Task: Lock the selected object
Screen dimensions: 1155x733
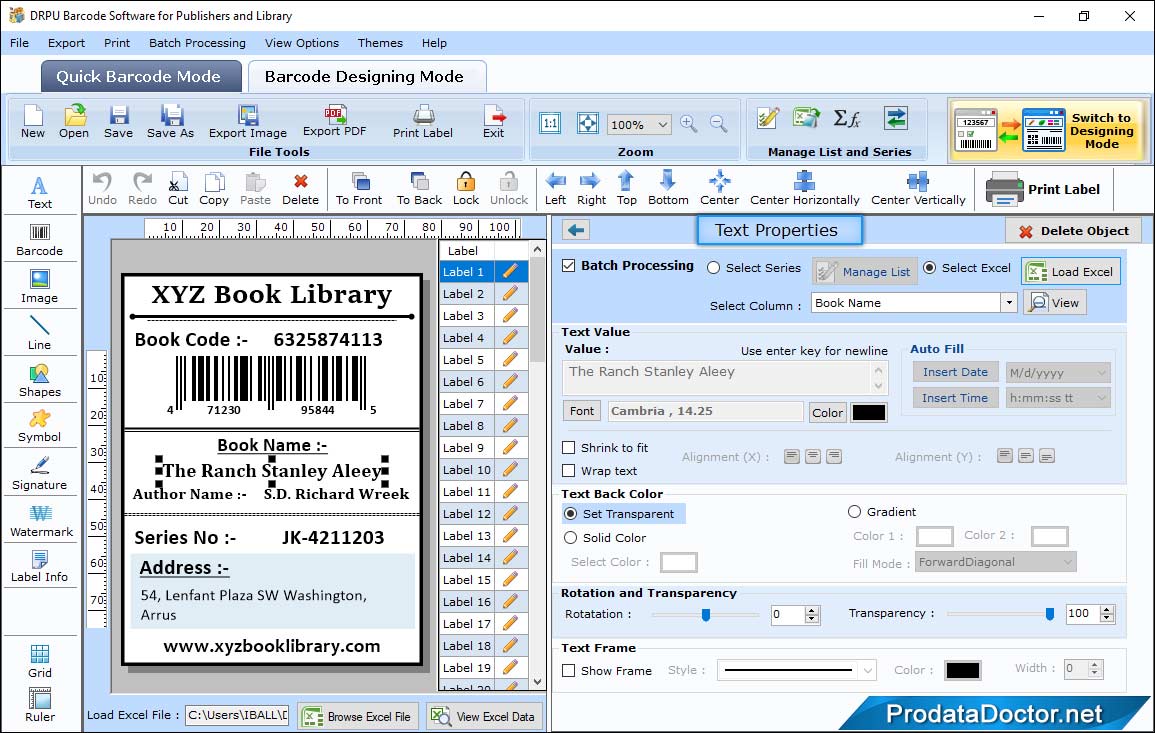Action: 466,189
